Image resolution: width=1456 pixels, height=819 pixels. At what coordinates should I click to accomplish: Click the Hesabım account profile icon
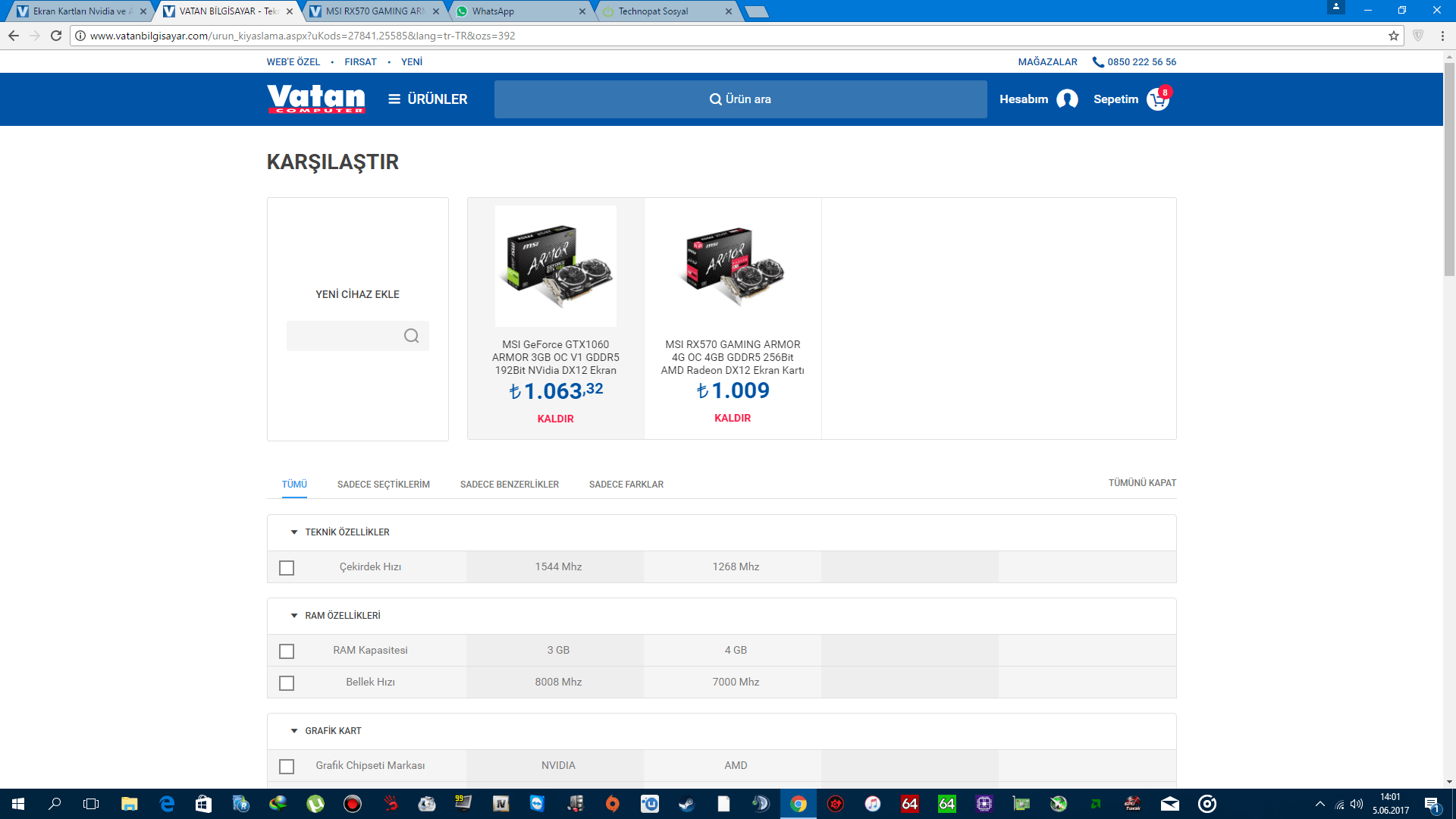point(1067,99)
